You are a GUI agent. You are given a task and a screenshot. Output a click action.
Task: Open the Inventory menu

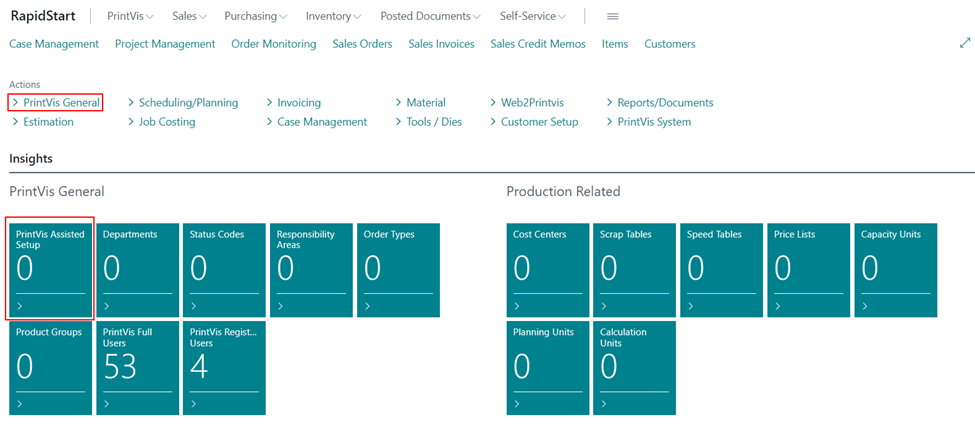pyautogui.click(x=333, y=16)
